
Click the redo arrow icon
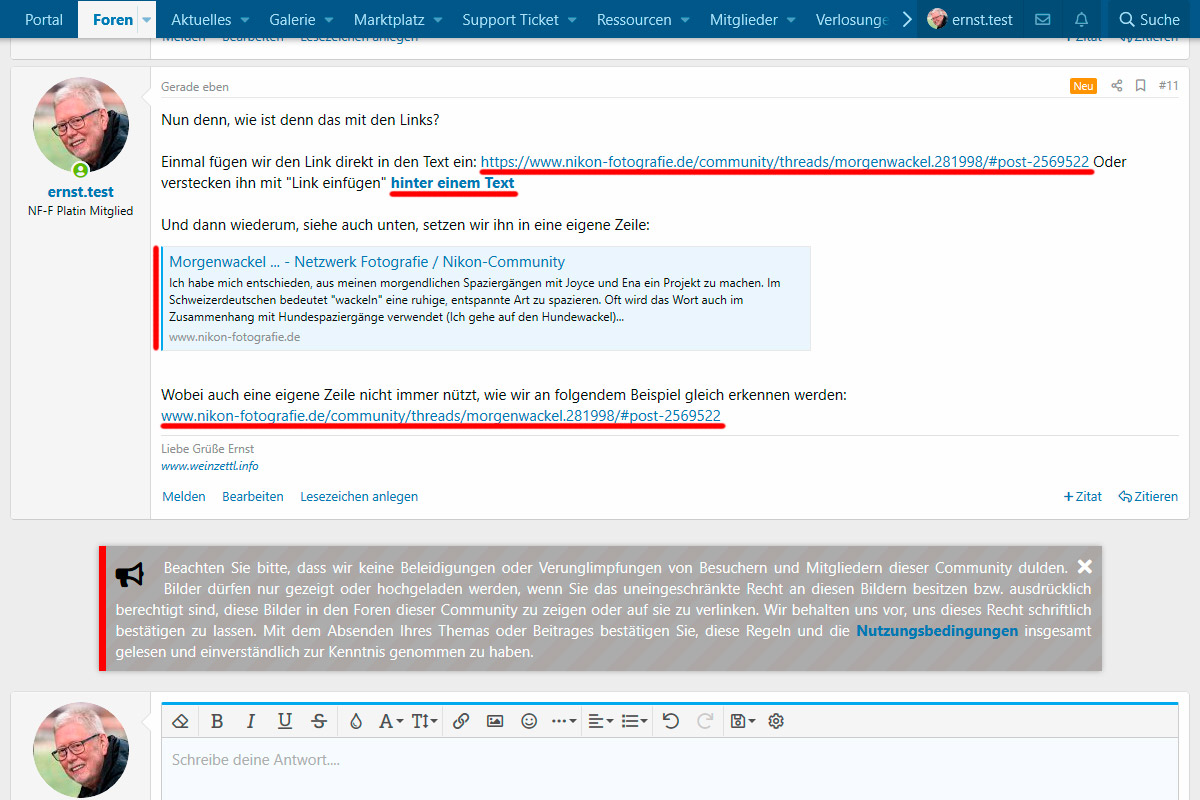[x=705, y=721]
